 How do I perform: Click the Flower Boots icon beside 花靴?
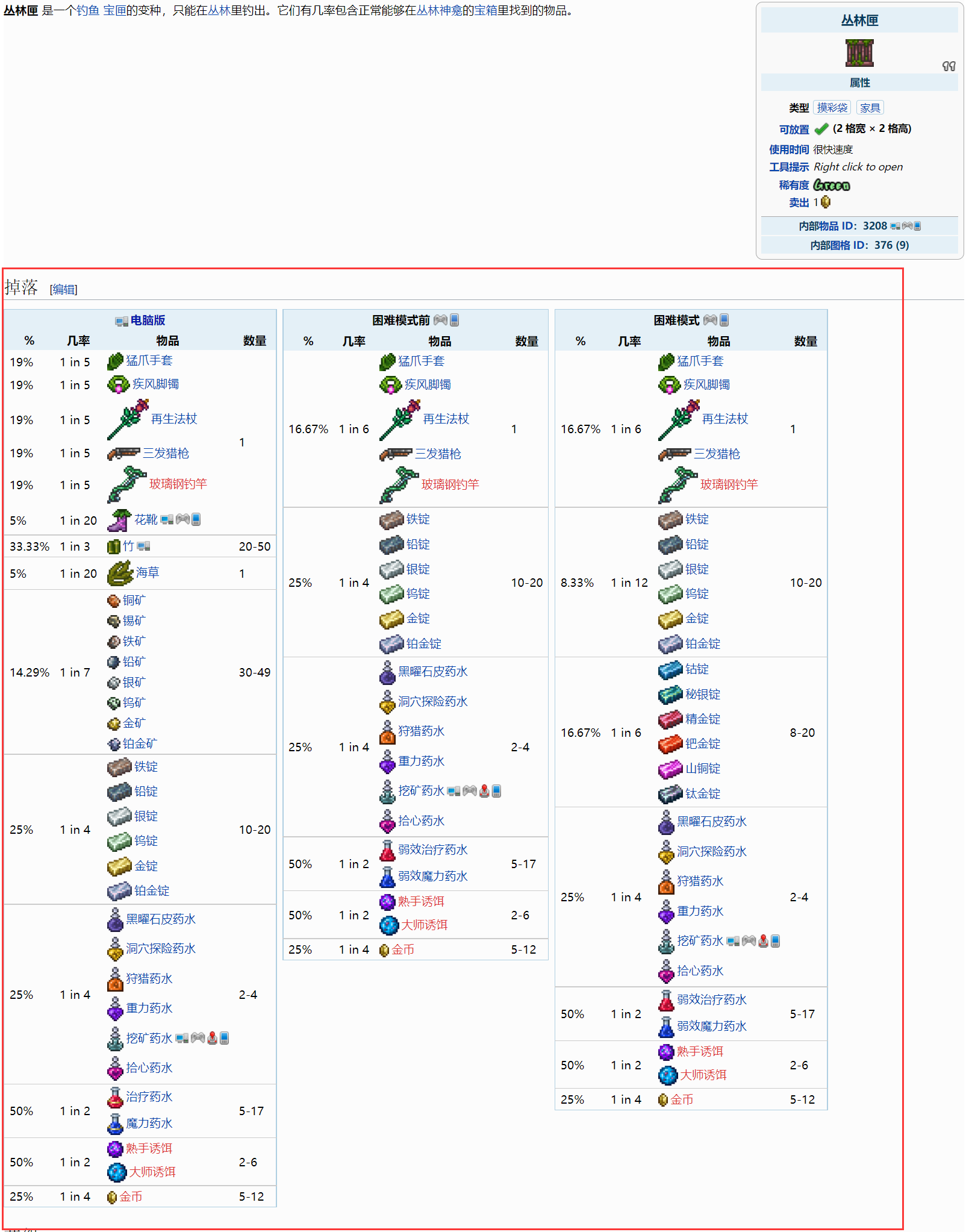tap(119, 520)
